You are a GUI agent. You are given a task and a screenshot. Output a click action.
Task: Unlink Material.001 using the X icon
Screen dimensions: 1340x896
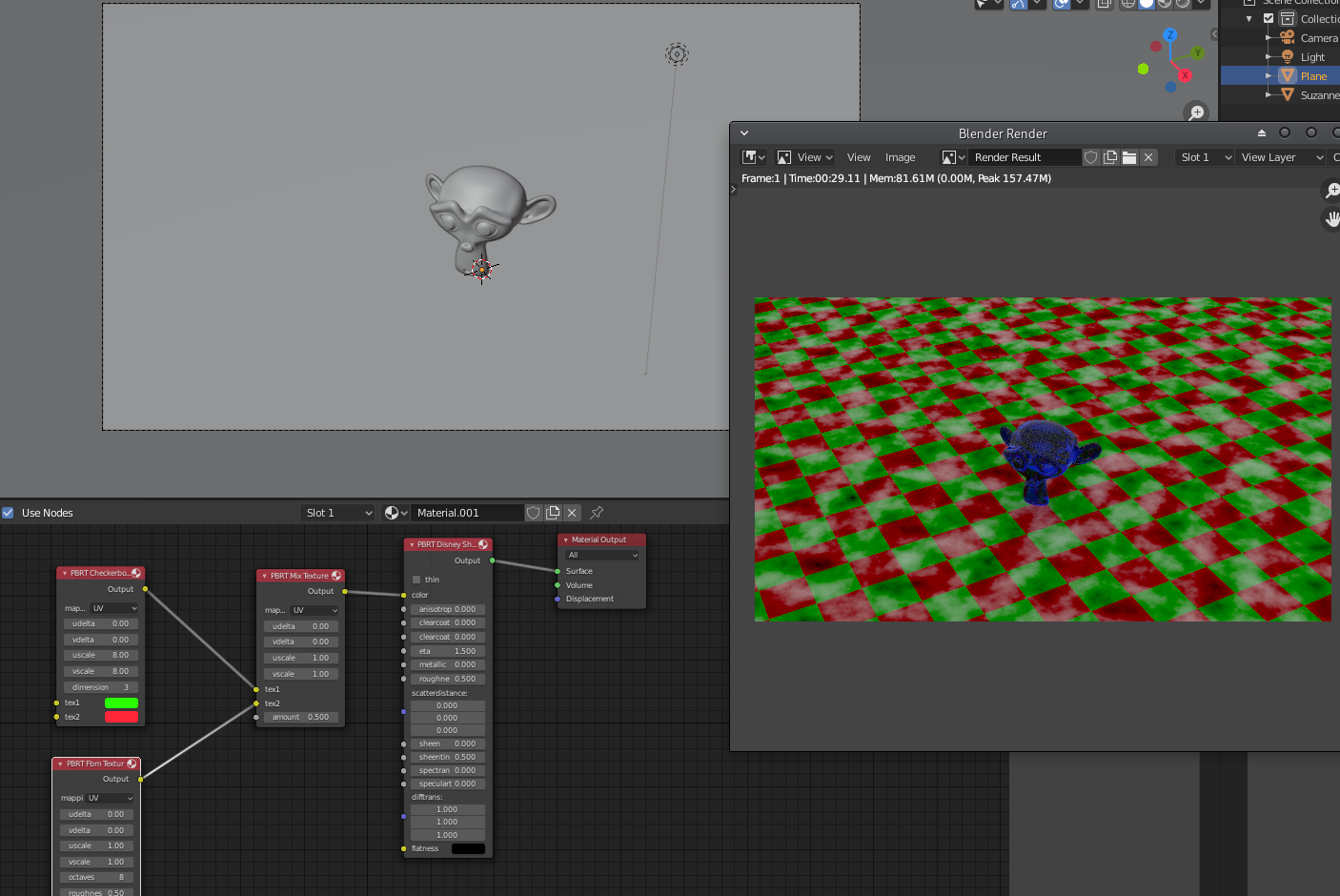click(572, 513)
